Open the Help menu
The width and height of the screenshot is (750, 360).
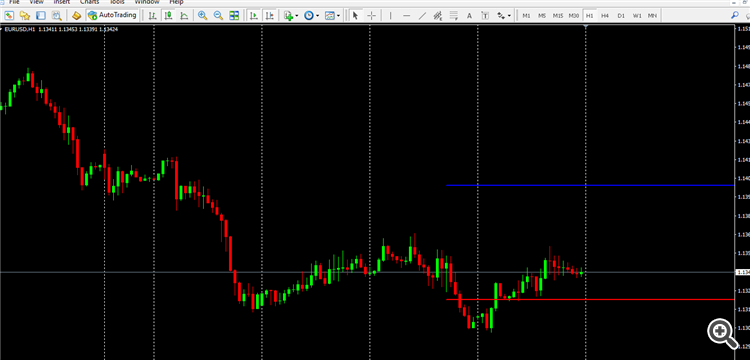[176, 2]
